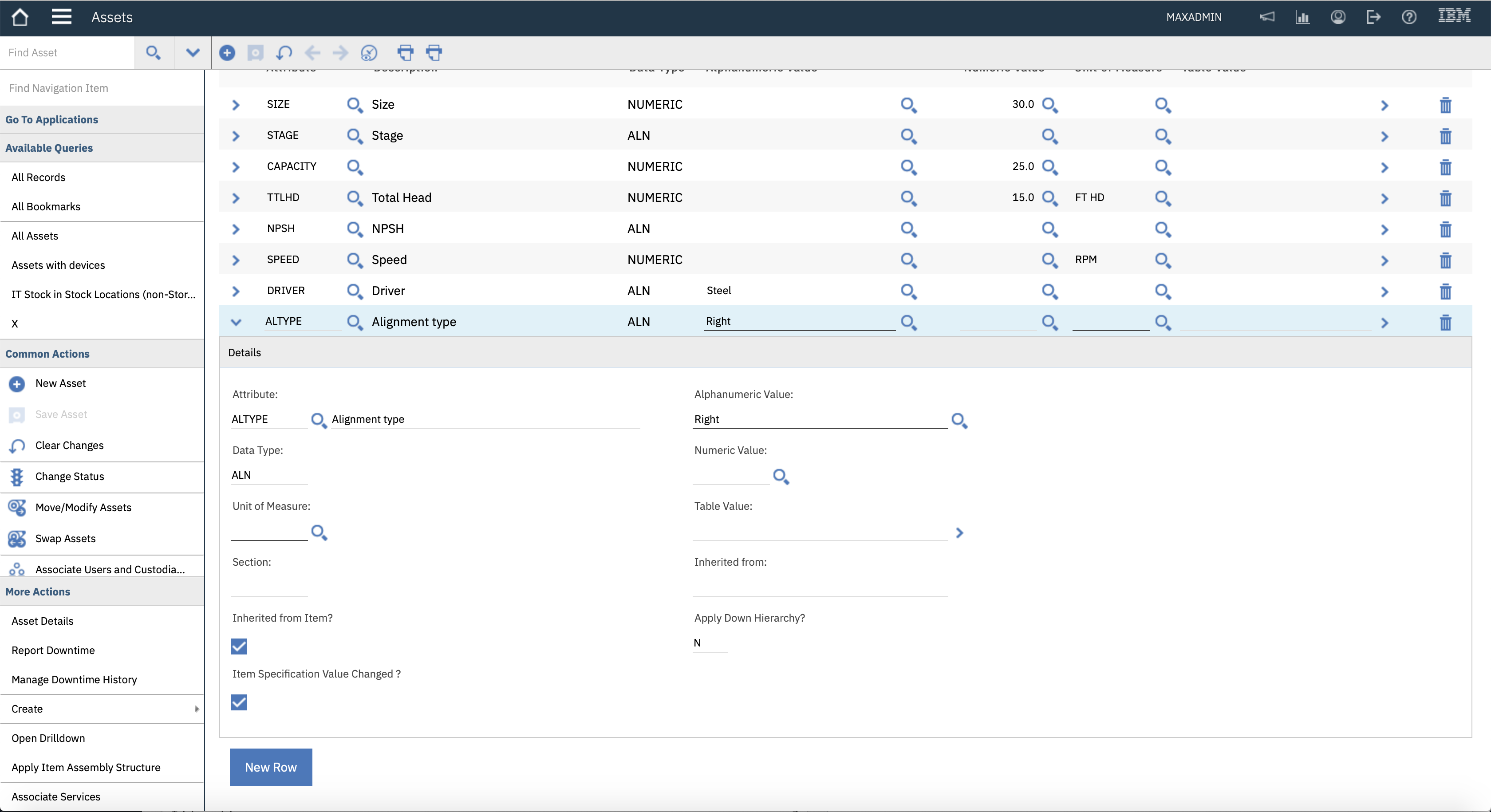Open the Details Unit of Measure lookup
The height and width of the screenshot is (812, 1491).
(319, 532)
